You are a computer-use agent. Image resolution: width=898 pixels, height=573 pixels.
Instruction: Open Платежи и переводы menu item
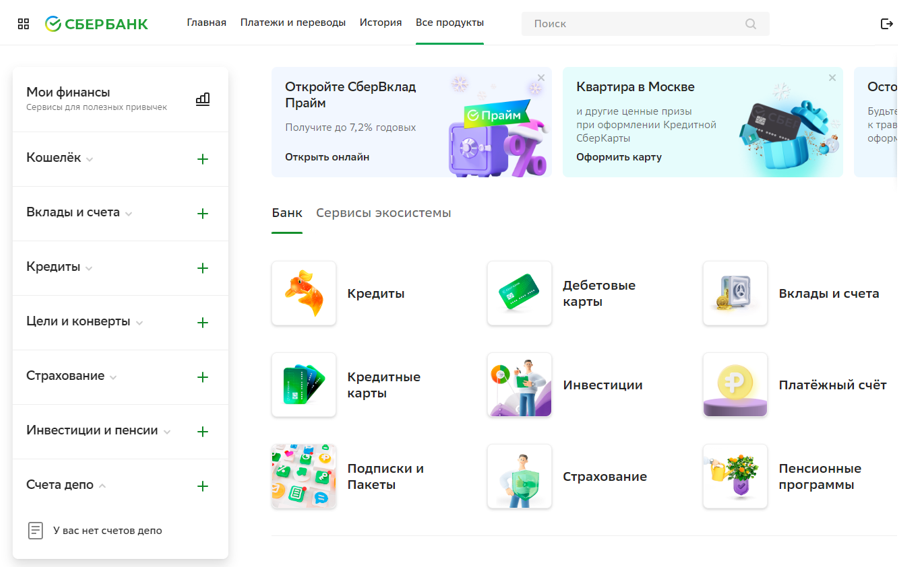[x=293, y=22]
